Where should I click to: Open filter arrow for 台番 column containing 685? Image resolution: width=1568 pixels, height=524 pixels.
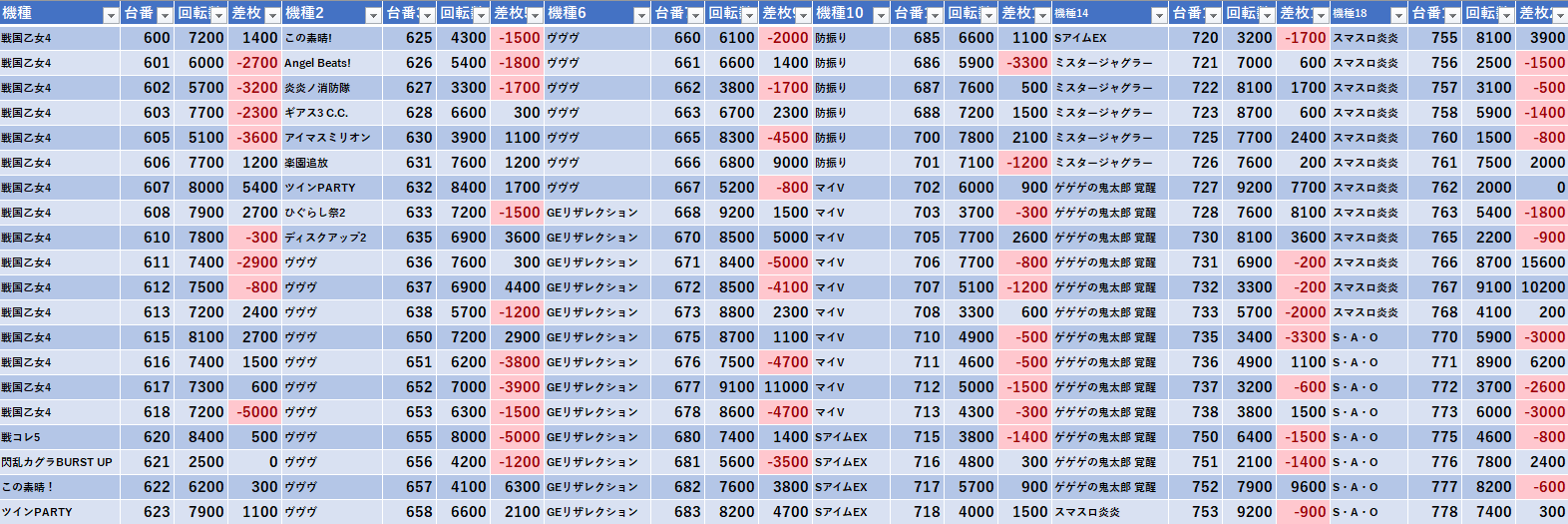coord(935,15)
